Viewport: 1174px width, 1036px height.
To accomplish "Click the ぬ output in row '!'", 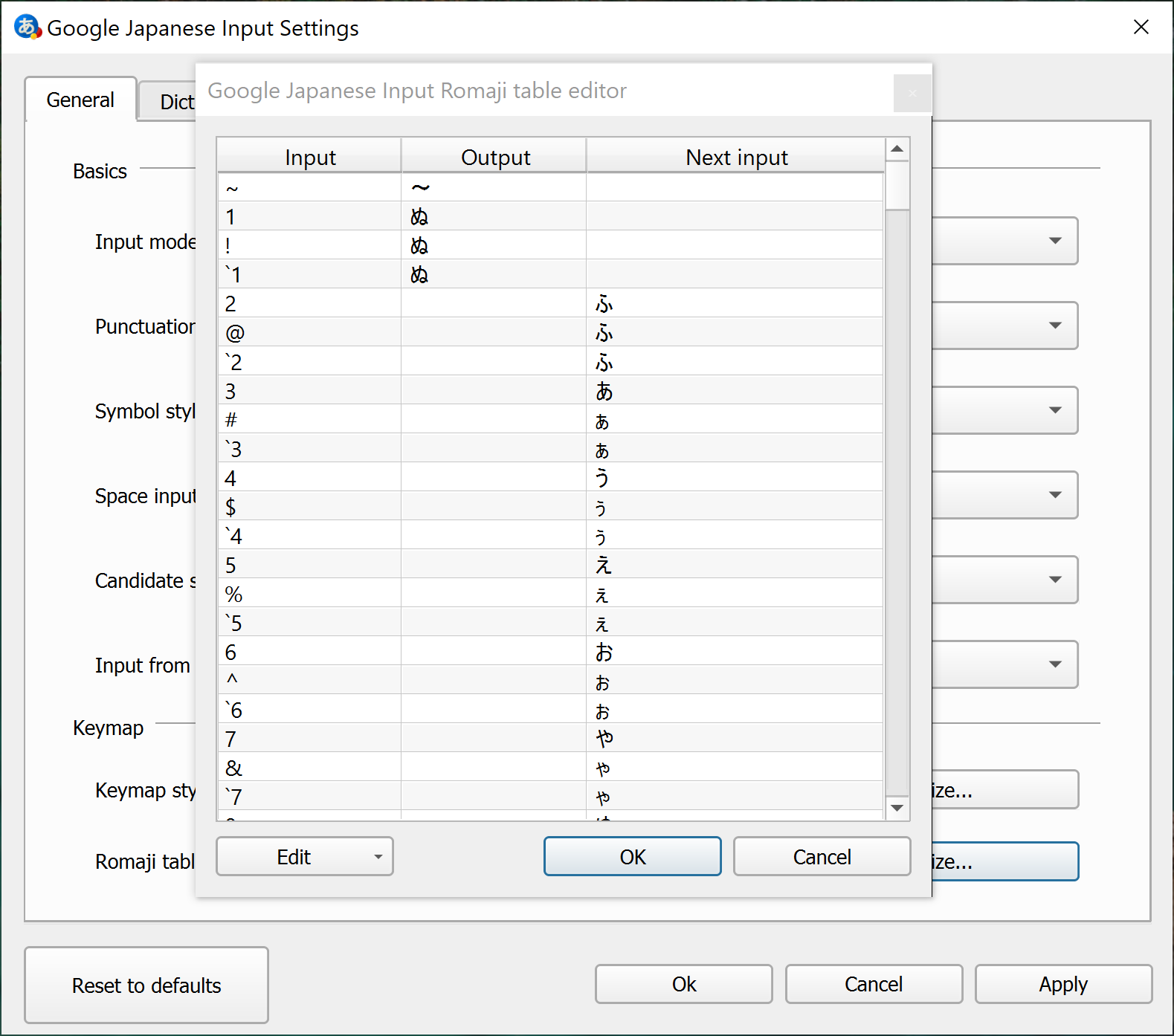I will pos(494,246).
